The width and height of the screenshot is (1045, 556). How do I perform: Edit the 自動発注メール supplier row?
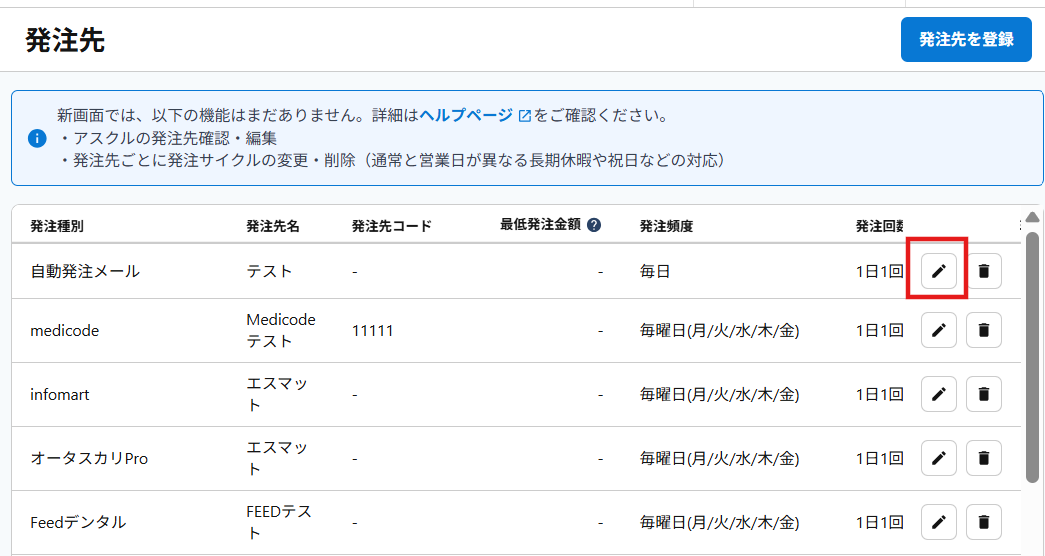pyautogui.click(x=938, y=271)
